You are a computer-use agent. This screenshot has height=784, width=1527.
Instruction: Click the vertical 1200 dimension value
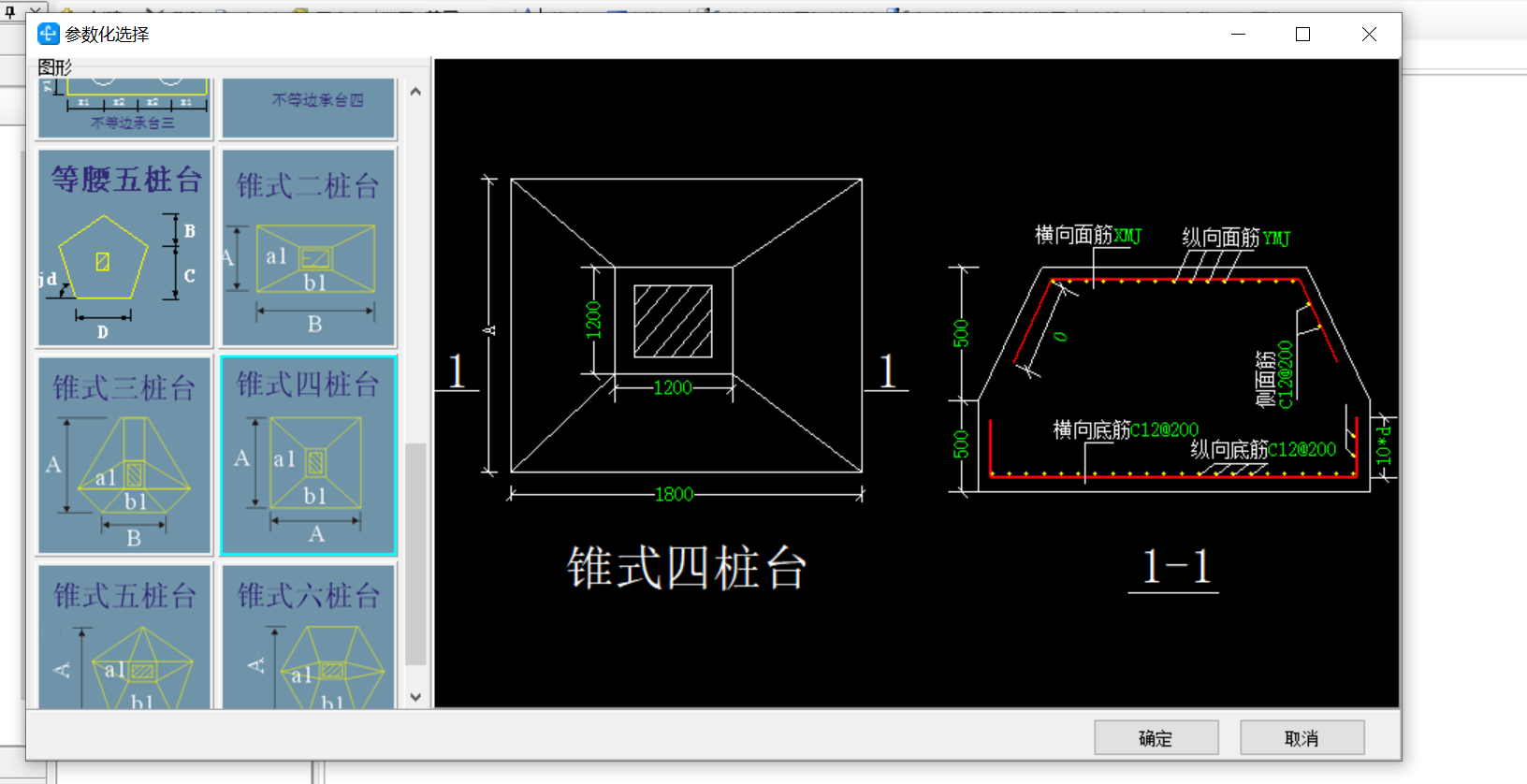click(x=593, y=321)
